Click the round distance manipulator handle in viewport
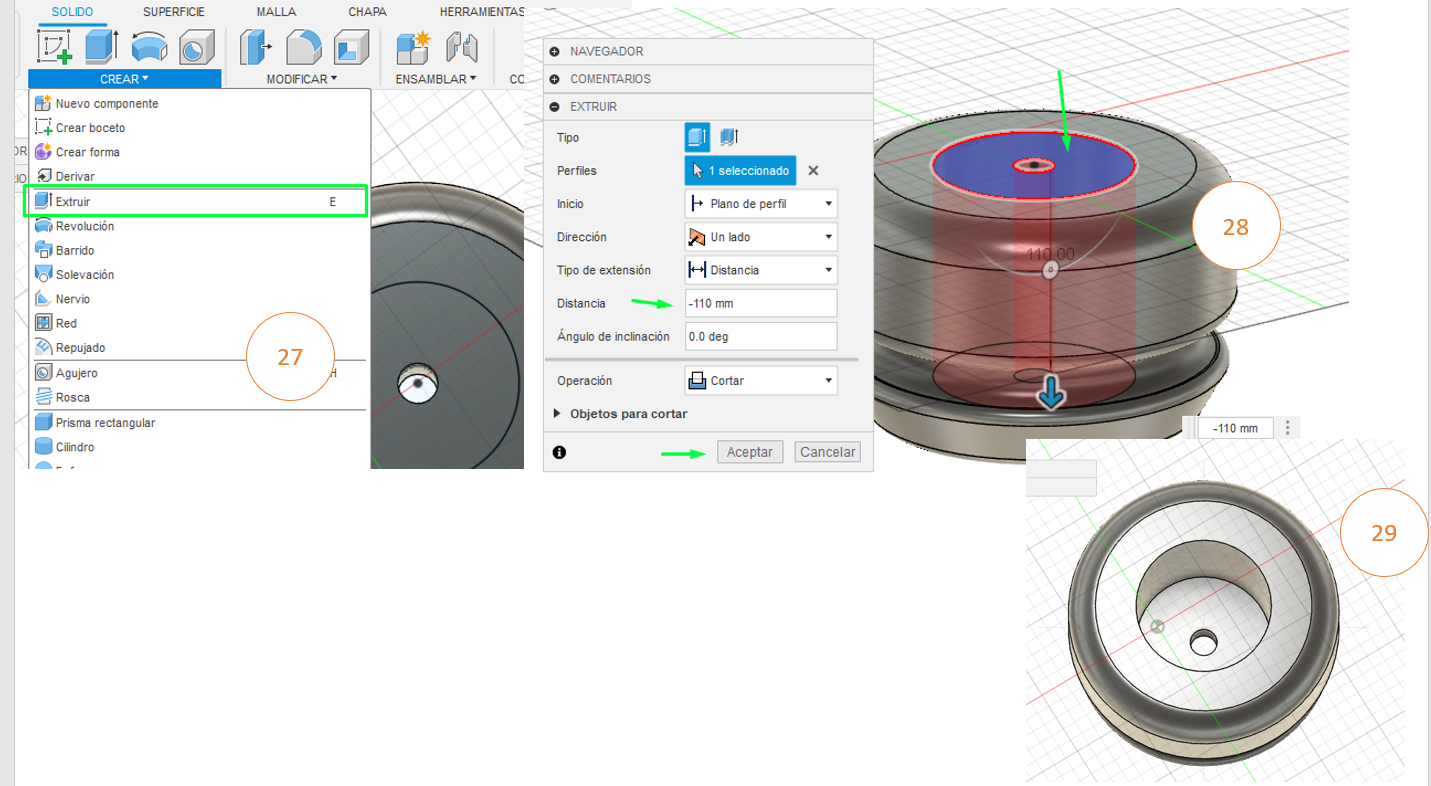This screenshot has width=1431, height=786. pos(1049,271)
